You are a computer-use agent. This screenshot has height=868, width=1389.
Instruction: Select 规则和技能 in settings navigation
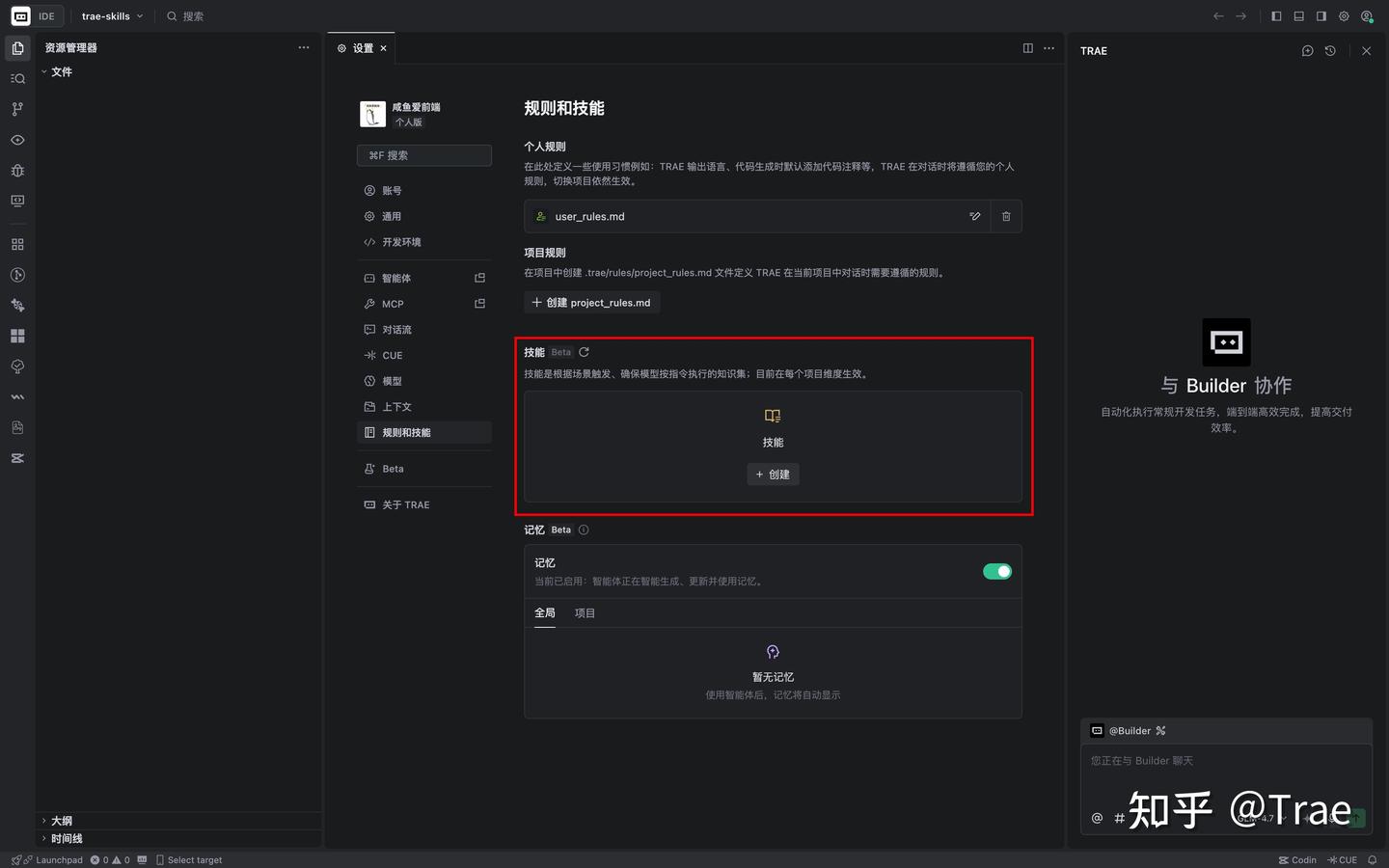pos(424,433)
